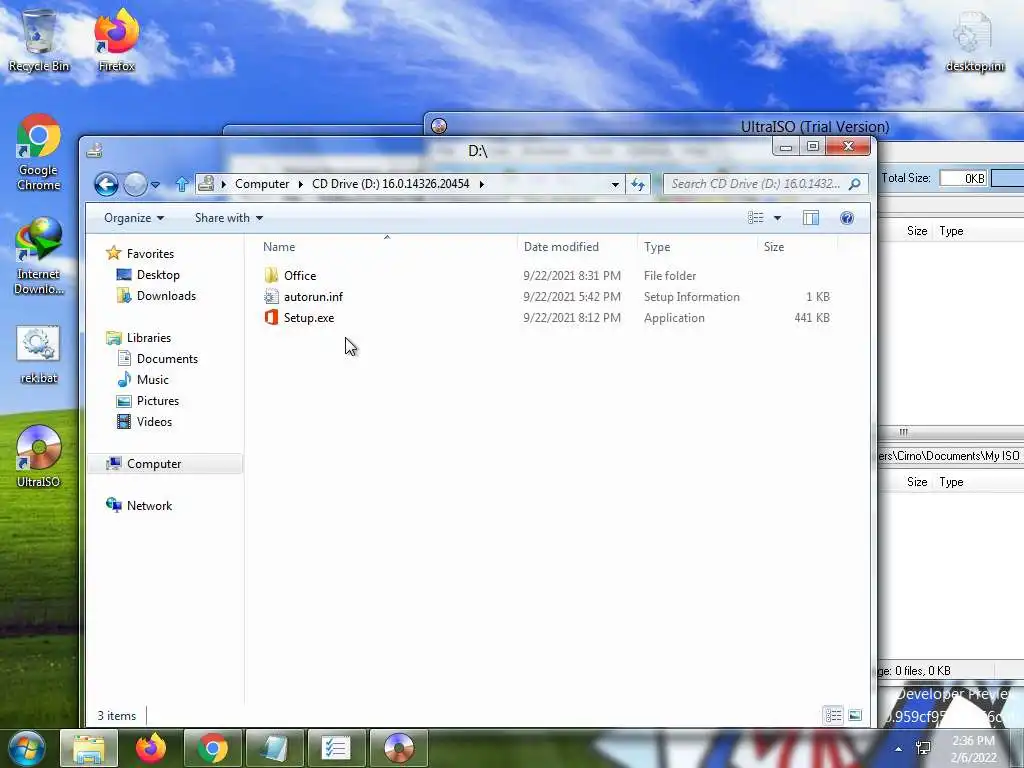The width and height of the screenshot is (1024, 768).
Task: Click the Setup Information type text
Action: click(692, 296)
